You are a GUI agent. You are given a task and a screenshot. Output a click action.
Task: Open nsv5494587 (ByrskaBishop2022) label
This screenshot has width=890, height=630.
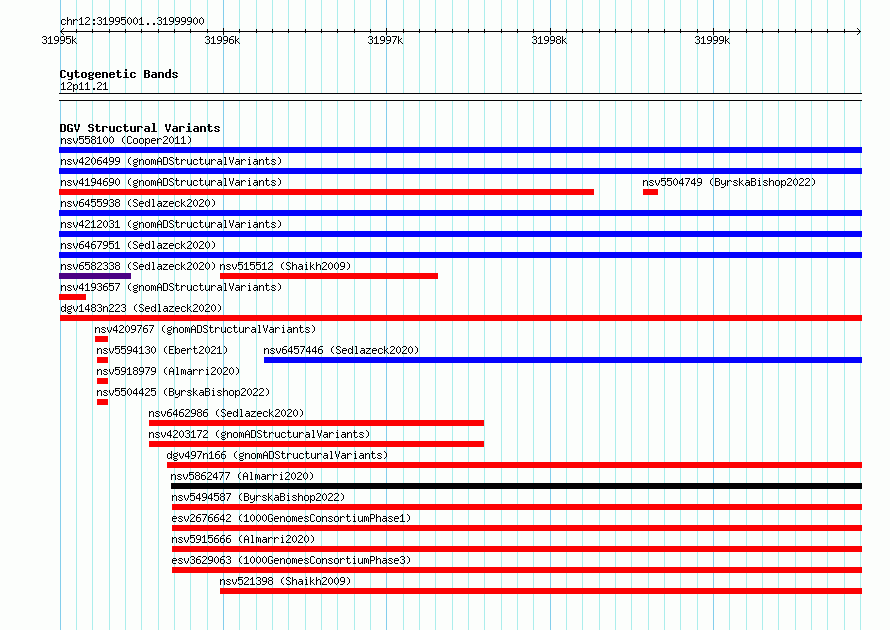click(258, 497)
